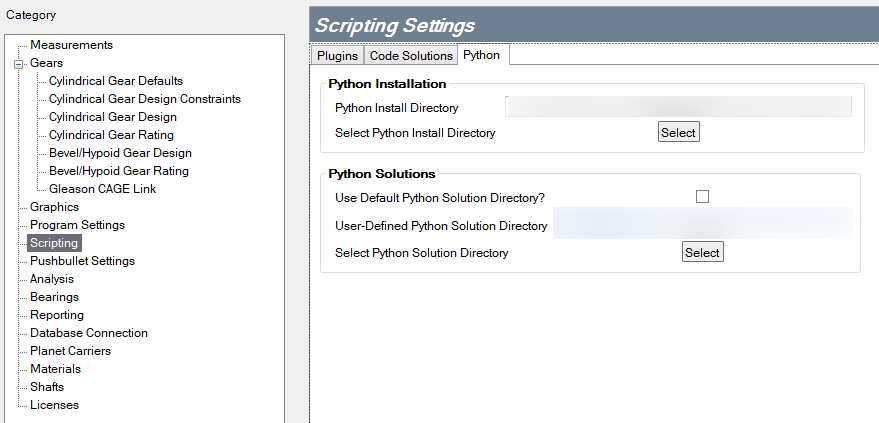879x423 pixels.
Task: Open Licenses category
Action: click(x=54, y=405)
